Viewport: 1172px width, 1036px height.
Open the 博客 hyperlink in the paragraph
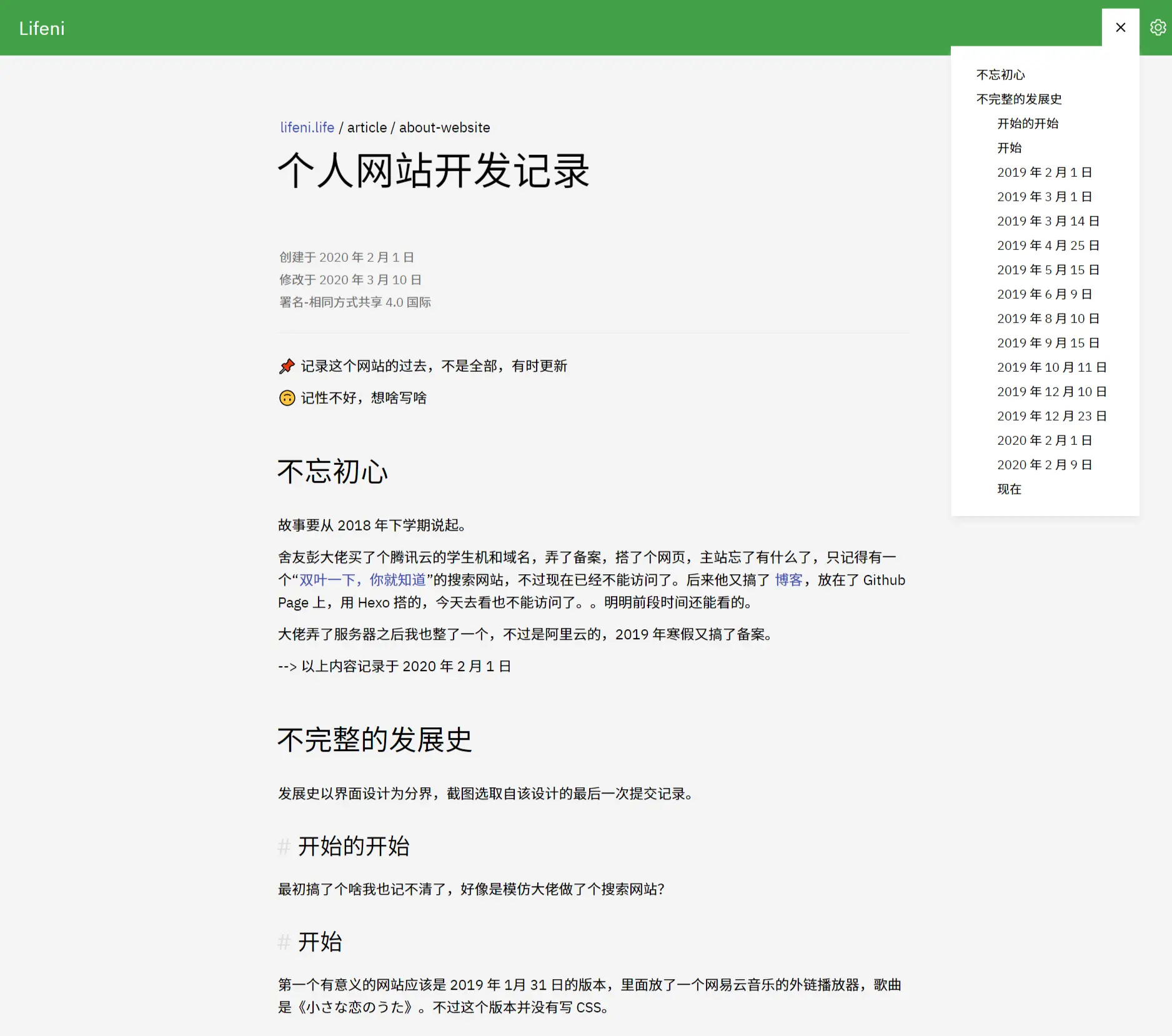788,580
